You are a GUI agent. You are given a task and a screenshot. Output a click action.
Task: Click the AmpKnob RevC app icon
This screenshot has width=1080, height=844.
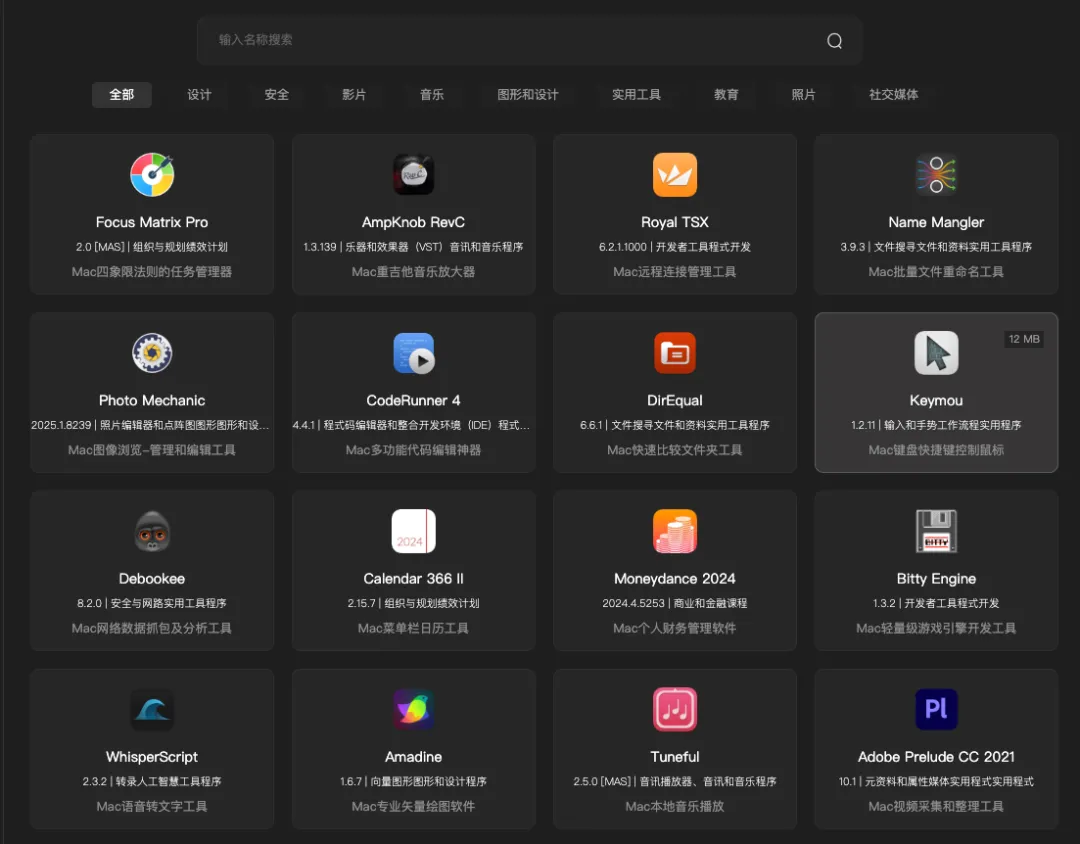[413, 175]
